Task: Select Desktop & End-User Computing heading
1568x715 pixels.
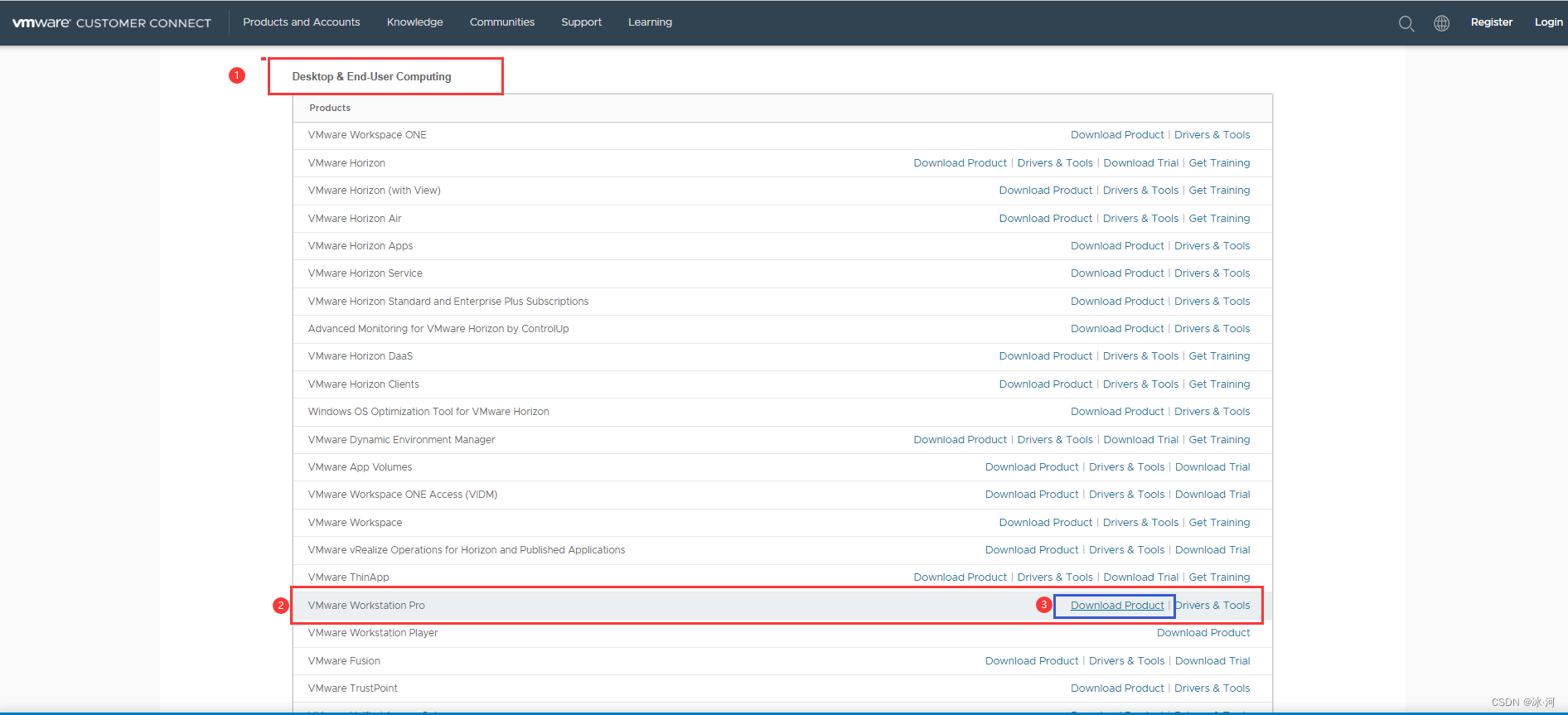Action: click(372, 76)
